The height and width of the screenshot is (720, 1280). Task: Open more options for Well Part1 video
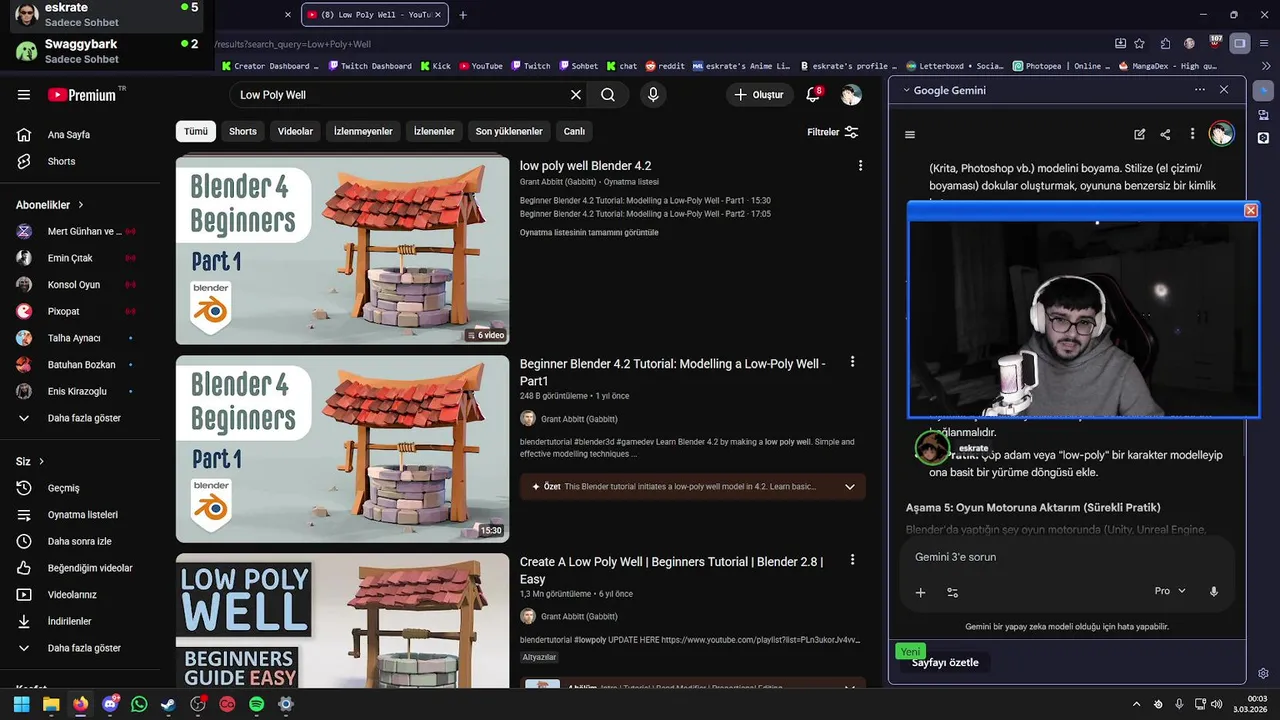tap(852, 362)
